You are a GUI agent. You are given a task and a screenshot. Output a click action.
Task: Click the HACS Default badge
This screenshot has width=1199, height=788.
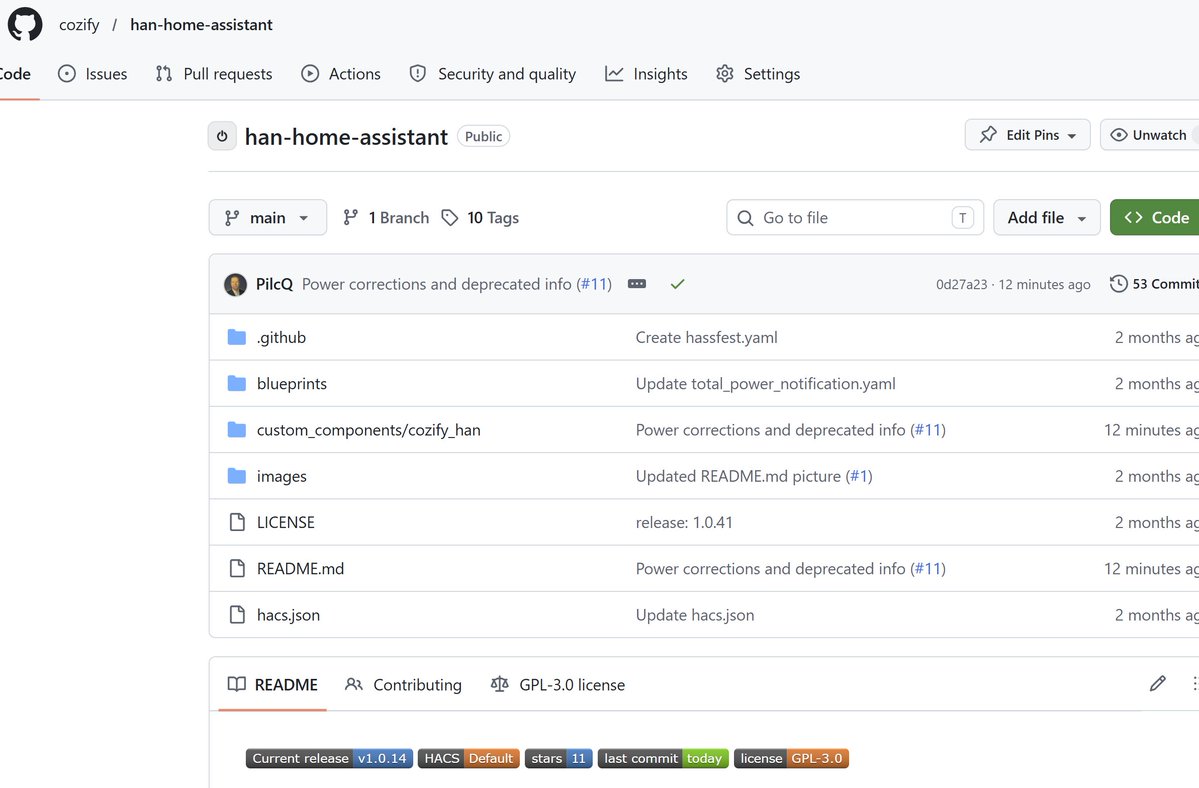coord(469,758)
